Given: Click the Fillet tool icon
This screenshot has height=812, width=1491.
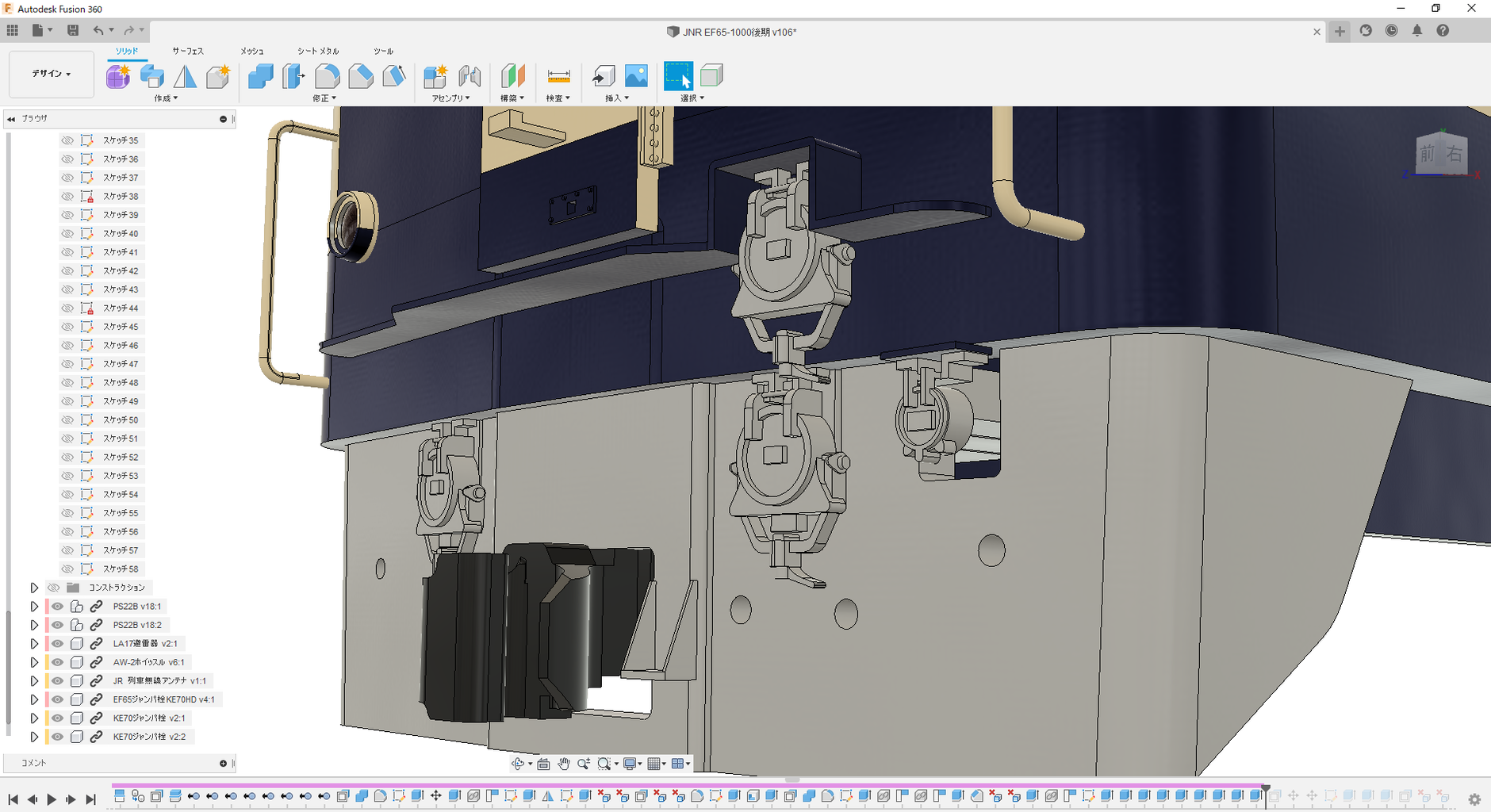Looking at the screenshot, I should click(327, 76).
